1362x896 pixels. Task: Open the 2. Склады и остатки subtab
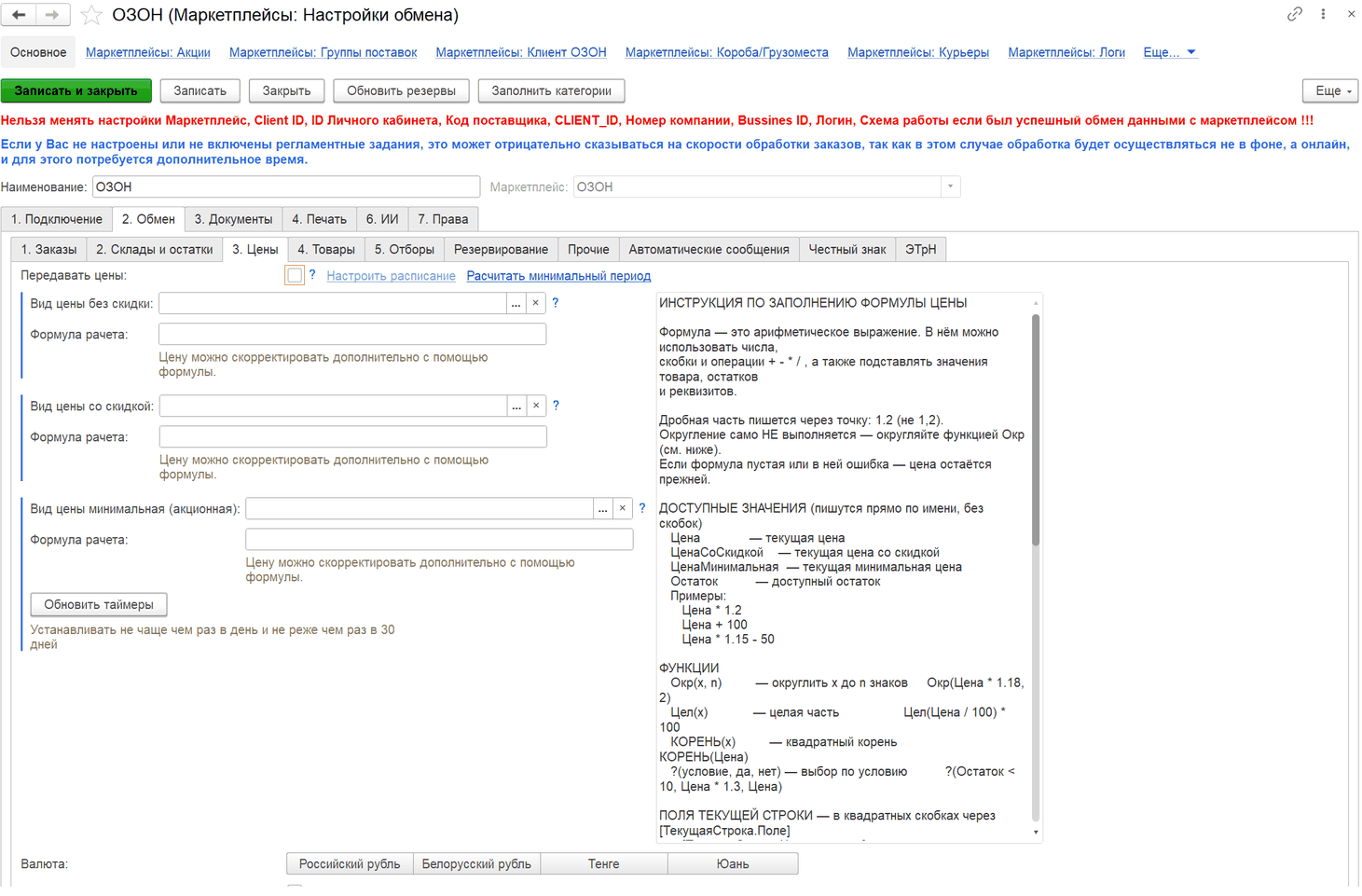[155, 249]
